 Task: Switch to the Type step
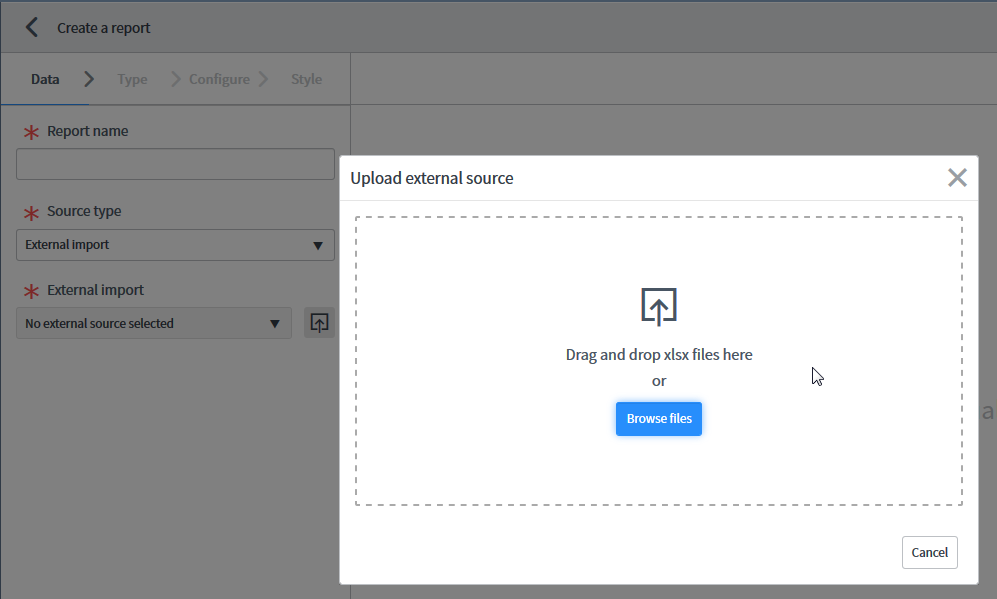(x=132, y=78)
